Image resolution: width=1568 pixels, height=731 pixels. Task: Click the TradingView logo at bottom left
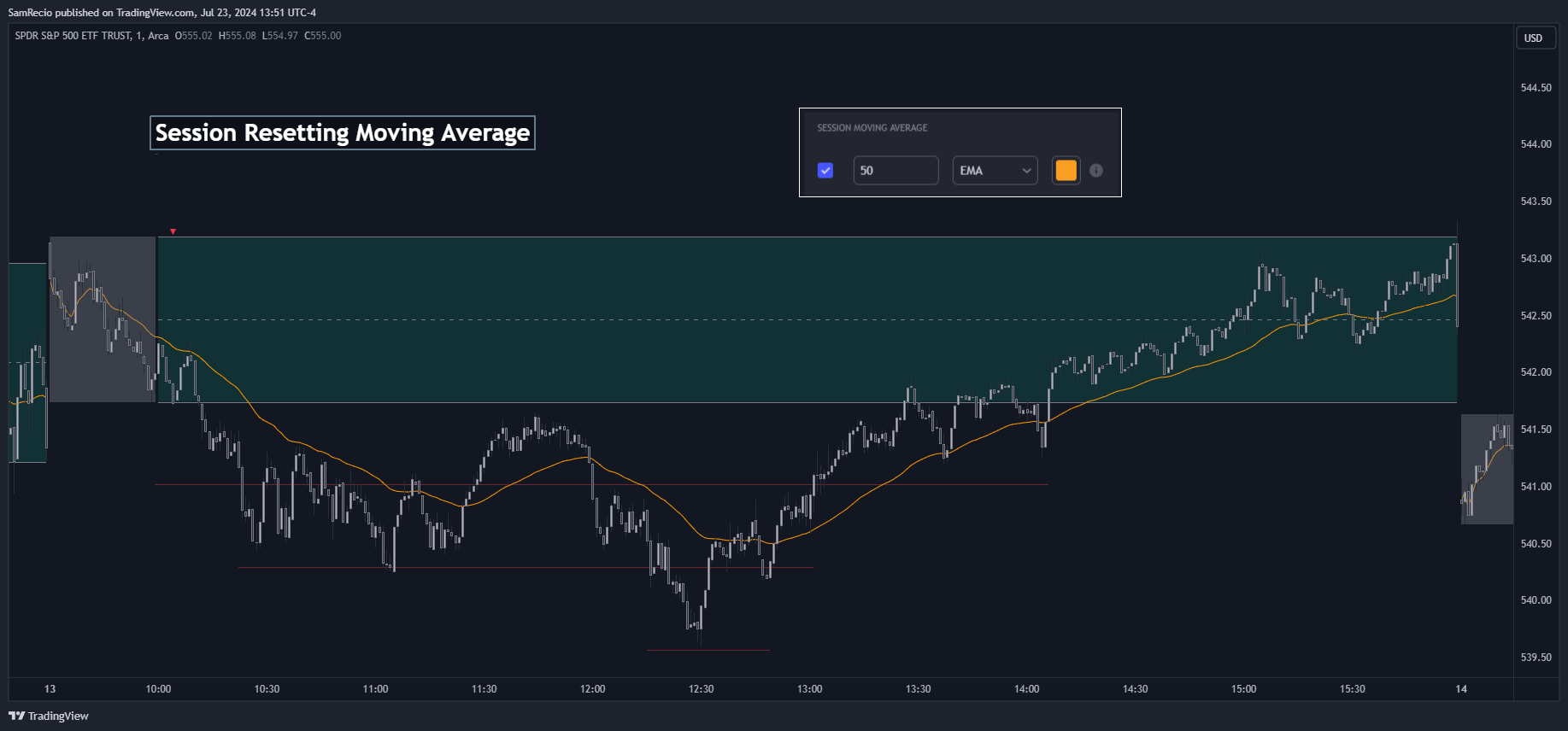pyautogui.click(x=49, y=716)
